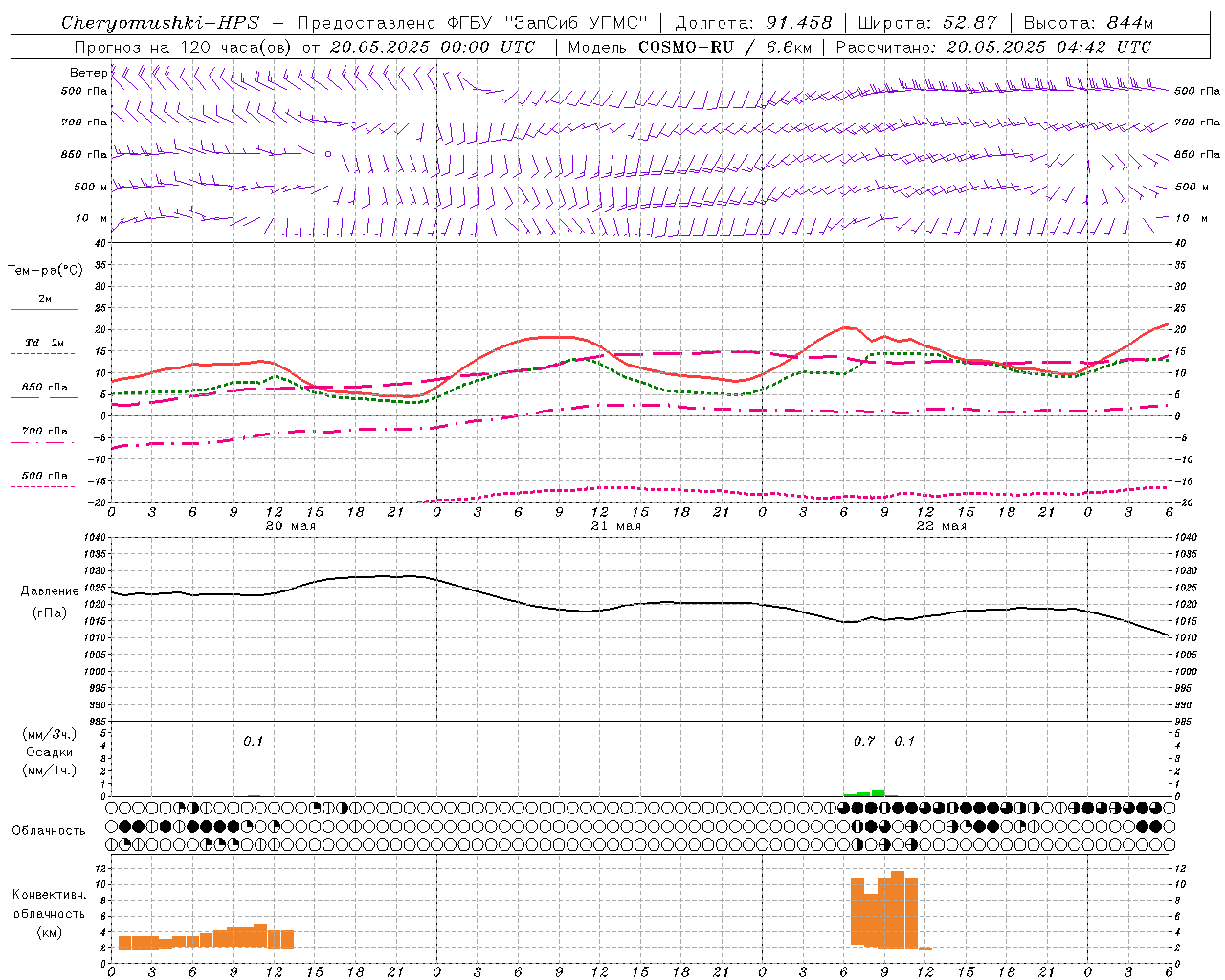Screen dimensions: 1225x980
Task: Click the 700 гПа temperature legend entry
Action: click(45, 431)
